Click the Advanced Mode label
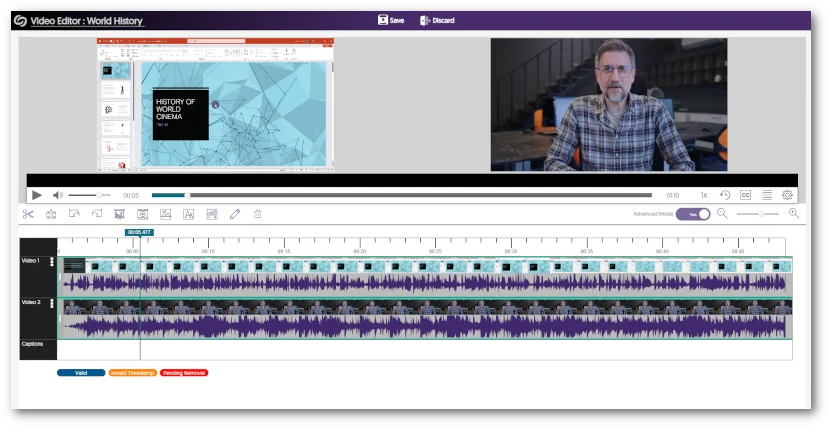The width and height of the screenshot is (830, 428). click(x=653, y=214)
